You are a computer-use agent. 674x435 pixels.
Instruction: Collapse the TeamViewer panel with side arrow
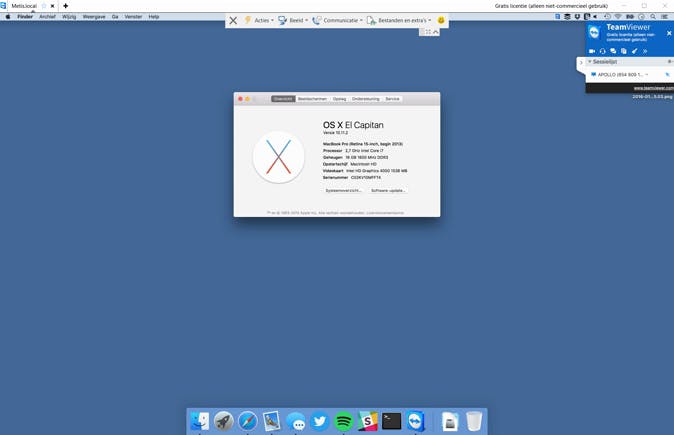581,62
